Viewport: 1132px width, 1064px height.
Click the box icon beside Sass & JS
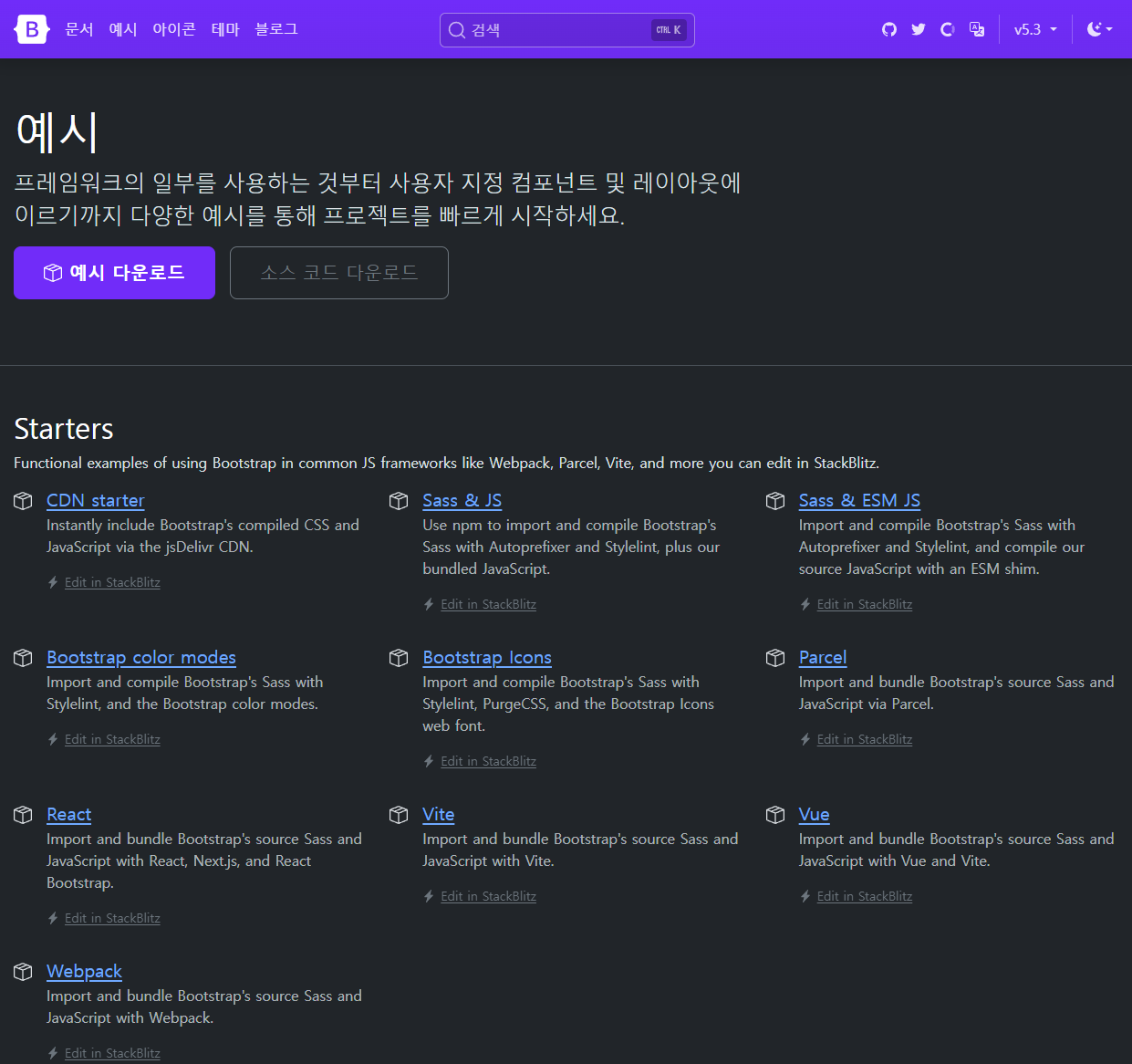pyautogui.click(x=399, y=501)
